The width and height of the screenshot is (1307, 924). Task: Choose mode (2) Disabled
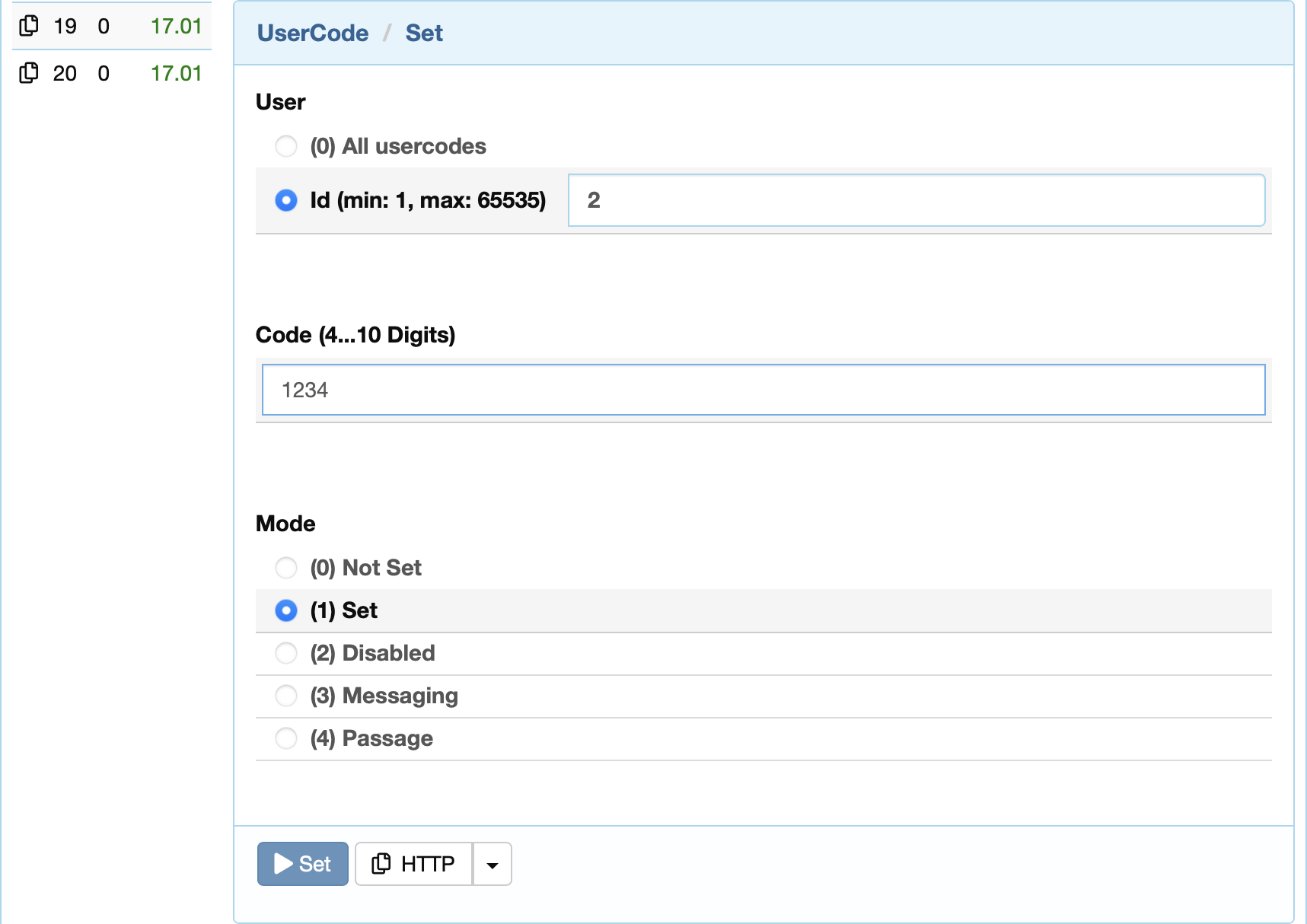[x=286, y=653]
